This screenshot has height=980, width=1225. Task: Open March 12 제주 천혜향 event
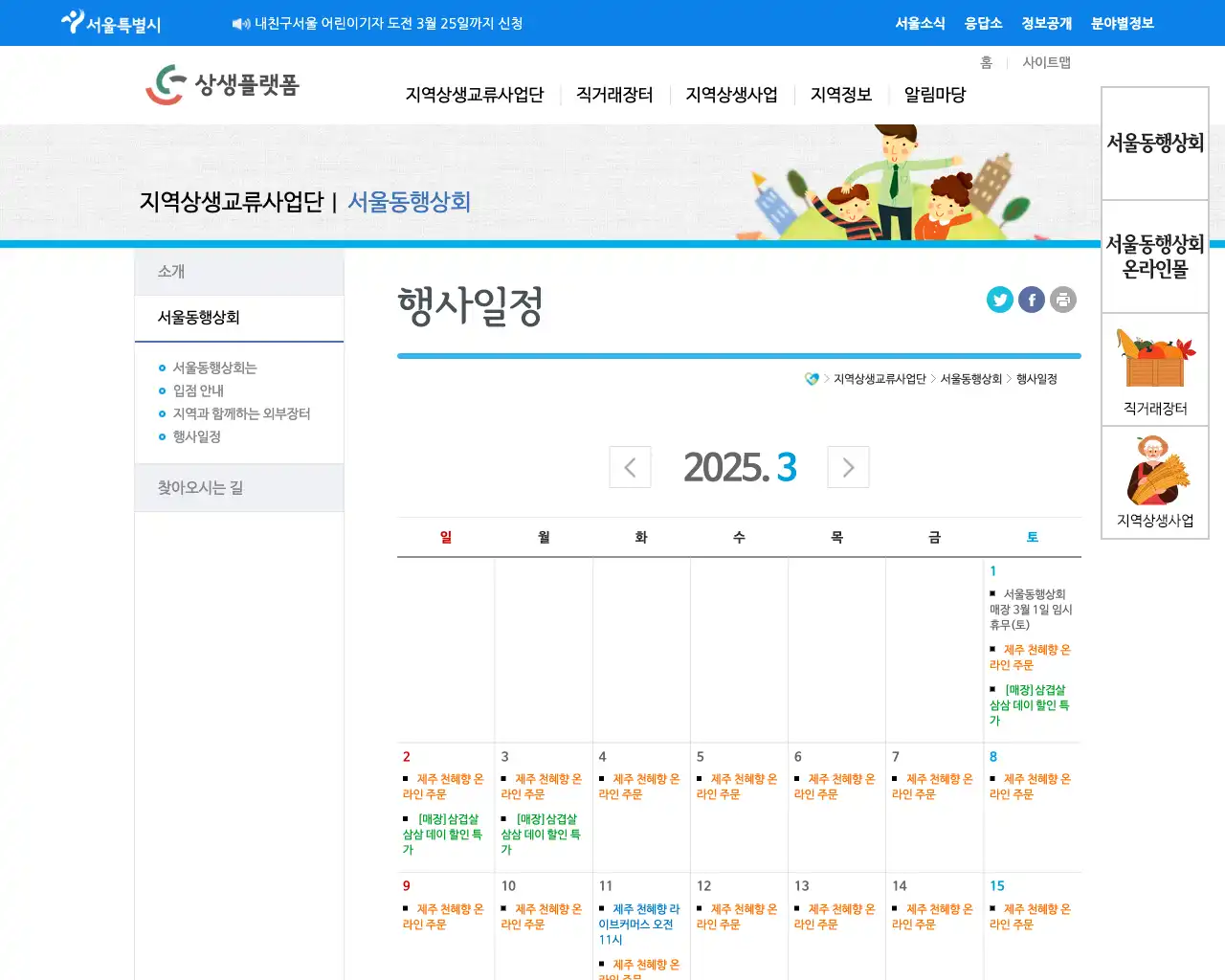pyautogui.click(x=737, y=917)
